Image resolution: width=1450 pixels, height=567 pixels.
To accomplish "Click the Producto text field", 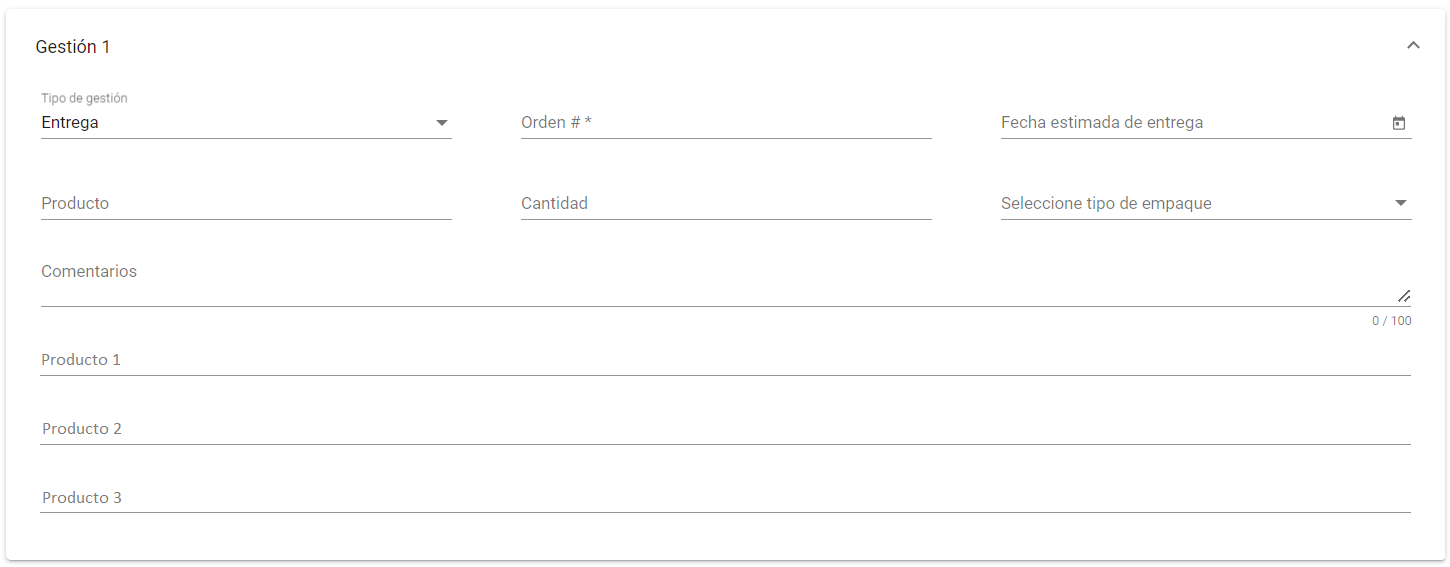I will [246, 204].
